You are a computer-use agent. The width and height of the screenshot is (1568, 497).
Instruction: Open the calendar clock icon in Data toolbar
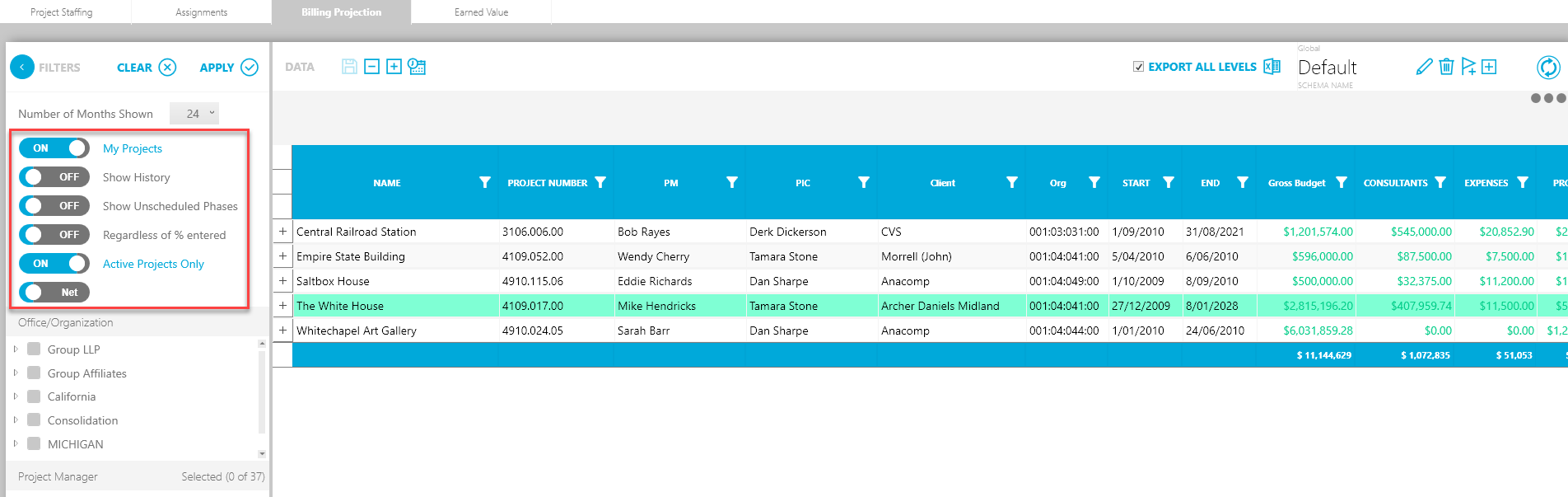pos(417,67)
